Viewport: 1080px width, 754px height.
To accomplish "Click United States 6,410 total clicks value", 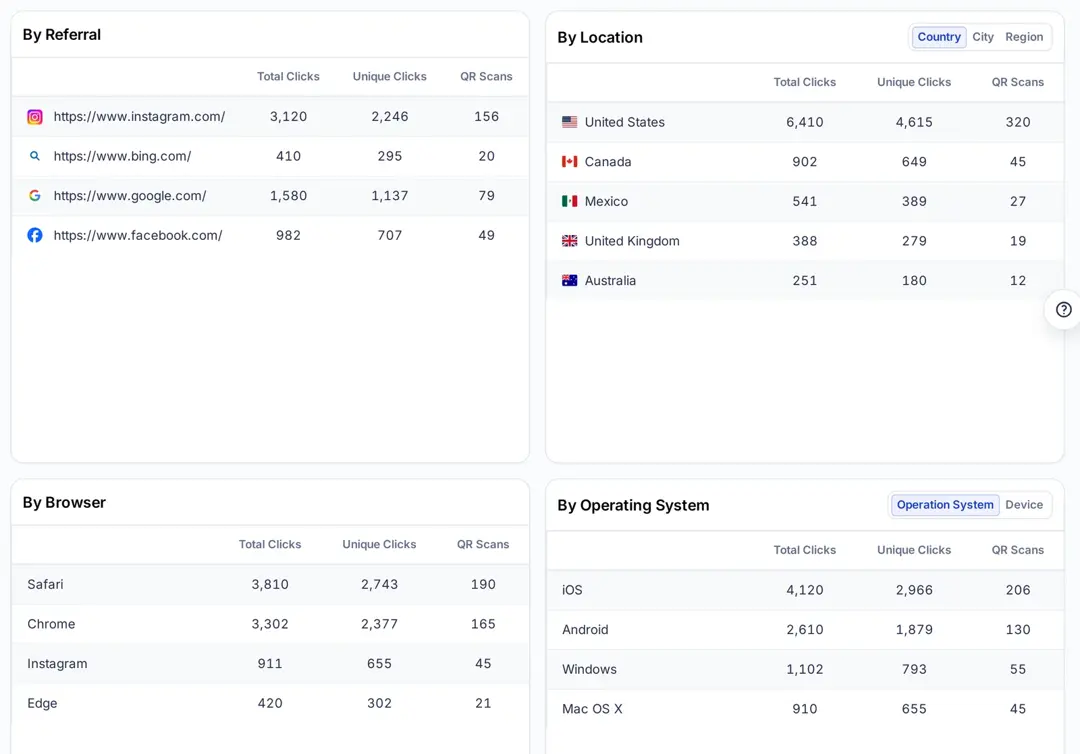I will 804,122.
